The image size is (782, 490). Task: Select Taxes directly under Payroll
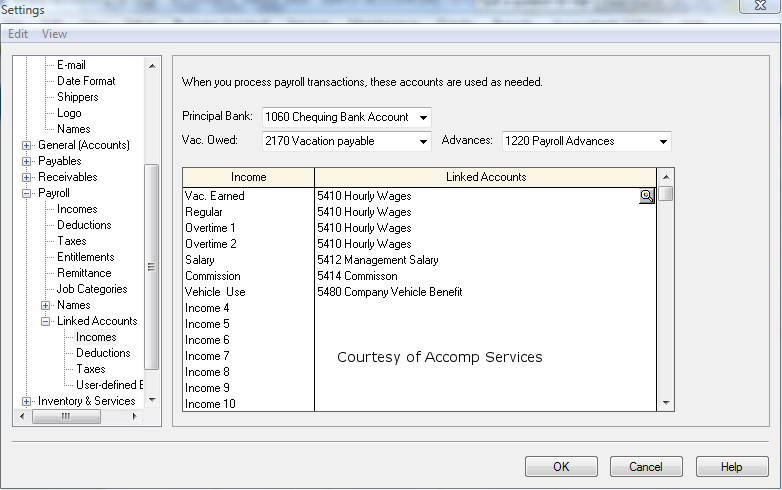72,241
